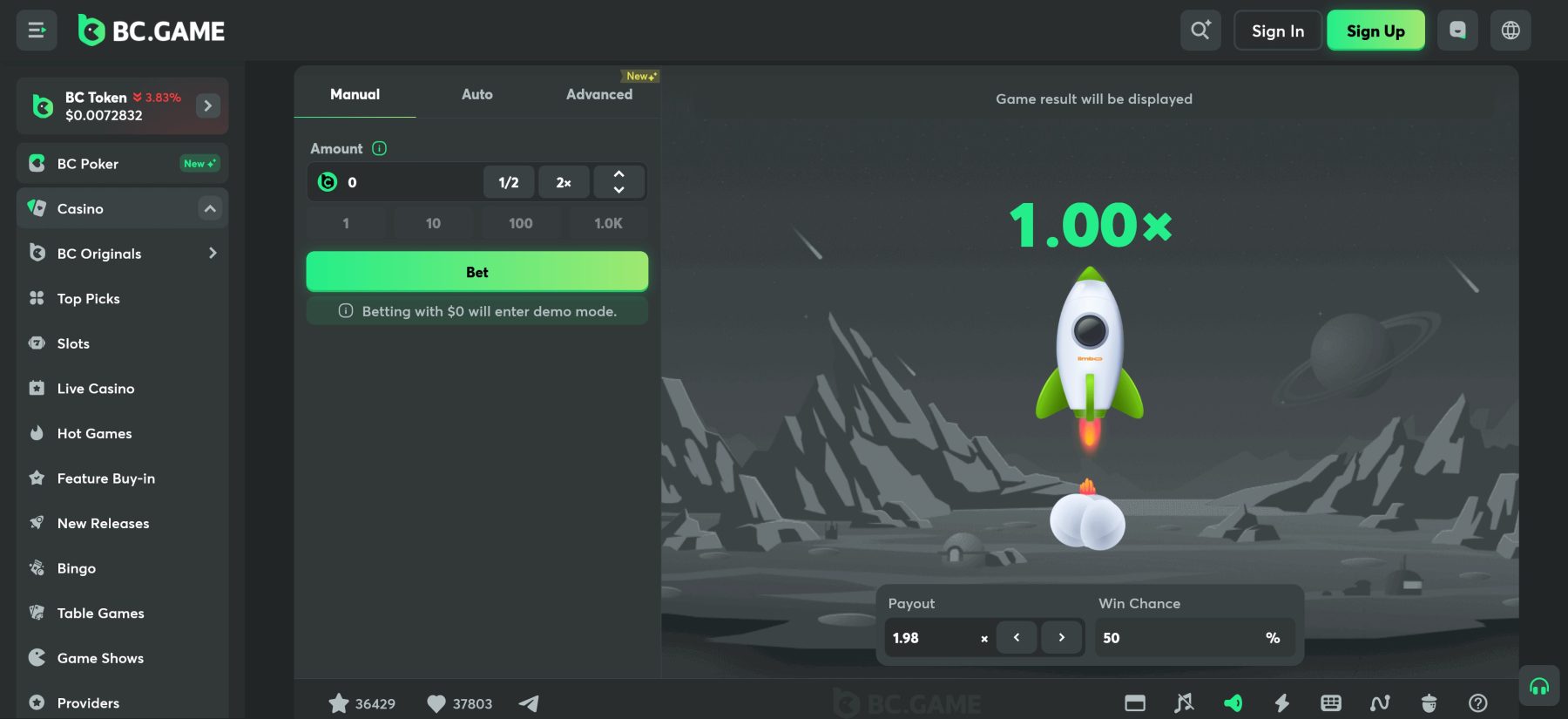The width and height of the screenshot is (1568, 719).
Task: Increase payout with right arrow stepper
Action: coord(1061,638)
